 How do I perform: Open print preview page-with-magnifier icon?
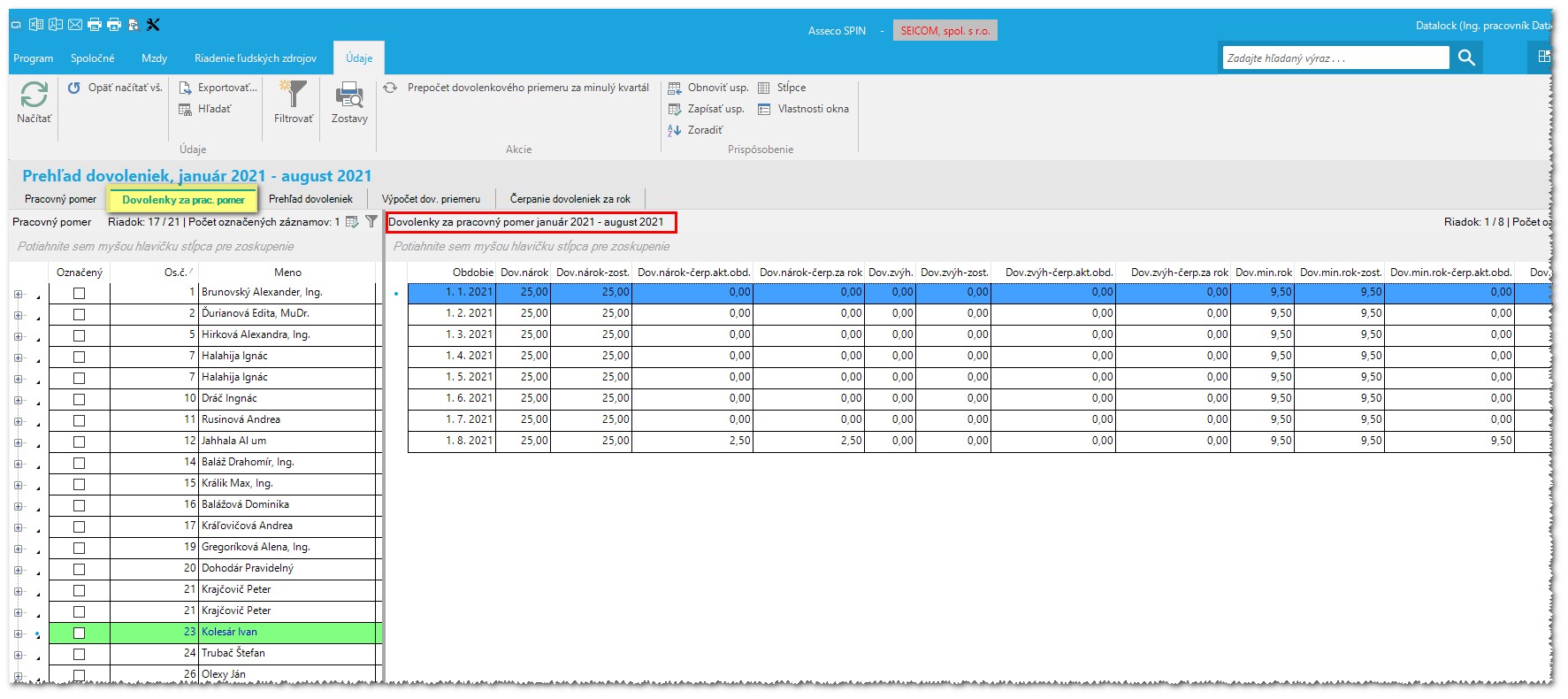(x=134, y=25)
